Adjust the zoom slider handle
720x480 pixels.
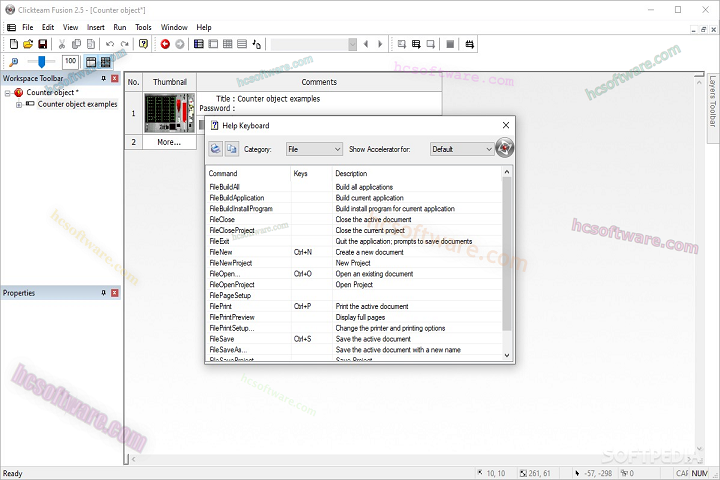point(42,62)
